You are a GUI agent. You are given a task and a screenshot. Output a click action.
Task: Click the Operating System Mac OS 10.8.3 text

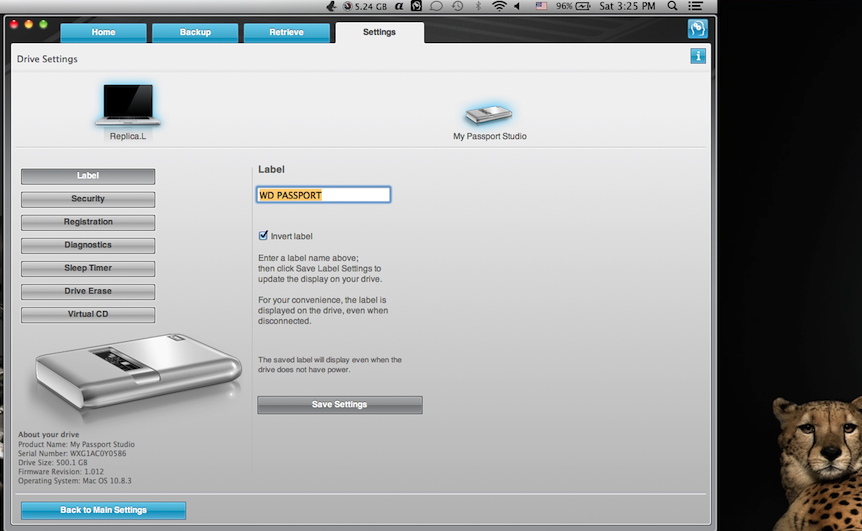[x=75, y=481]
